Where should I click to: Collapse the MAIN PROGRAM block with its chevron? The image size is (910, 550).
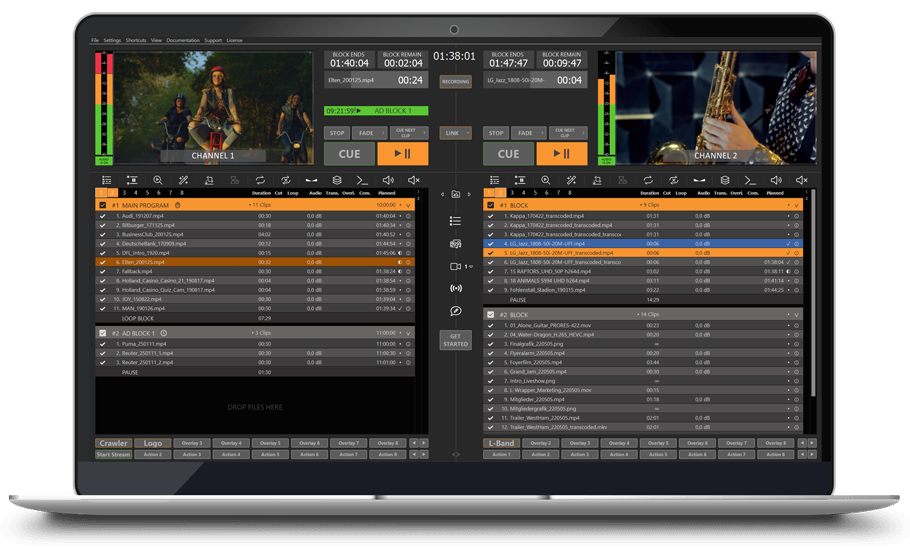[410, 204]
